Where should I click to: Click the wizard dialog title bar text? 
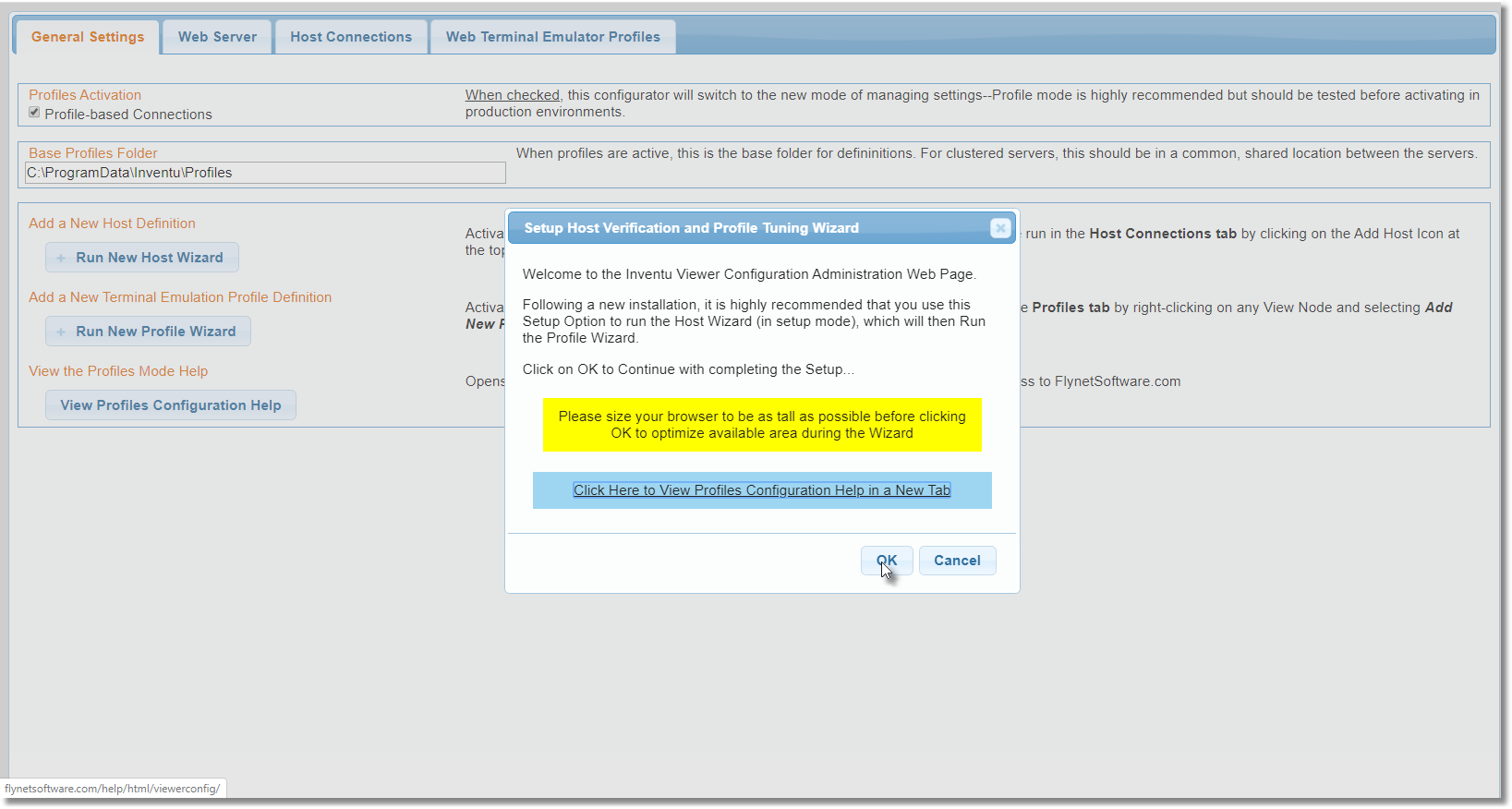692,228
